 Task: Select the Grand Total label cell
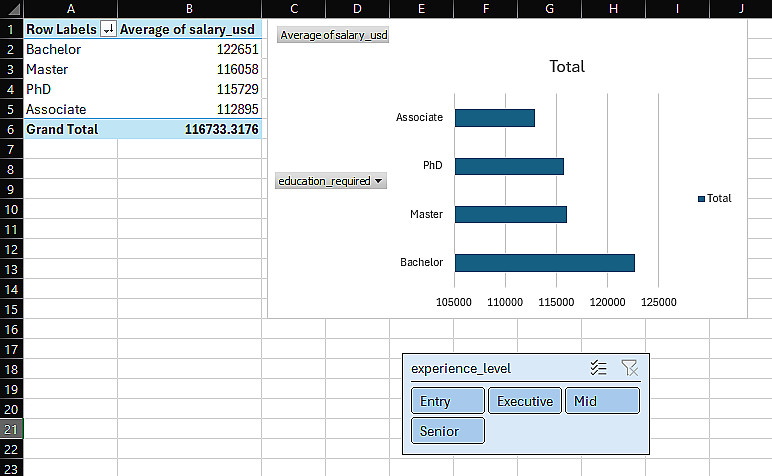point(70,129)
